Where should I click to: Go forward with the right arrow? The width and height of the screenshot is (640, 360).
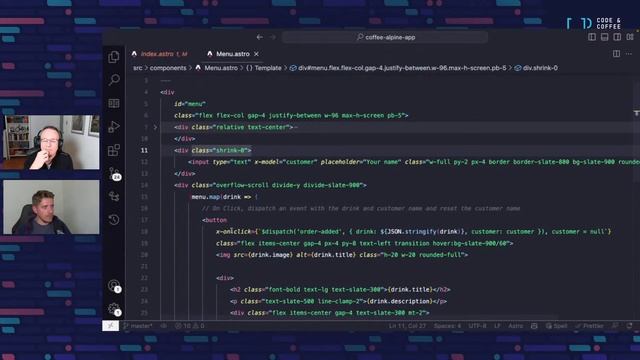(x=272, y=37)
